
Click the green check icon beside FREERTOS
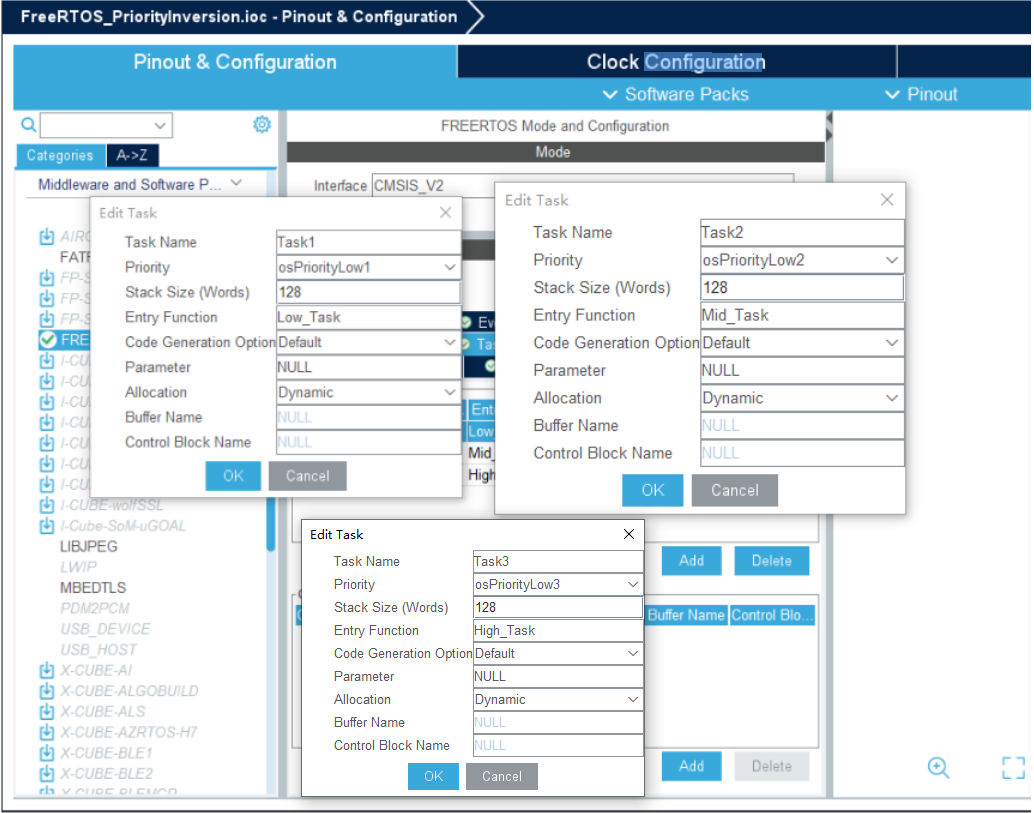coord(47,340)
